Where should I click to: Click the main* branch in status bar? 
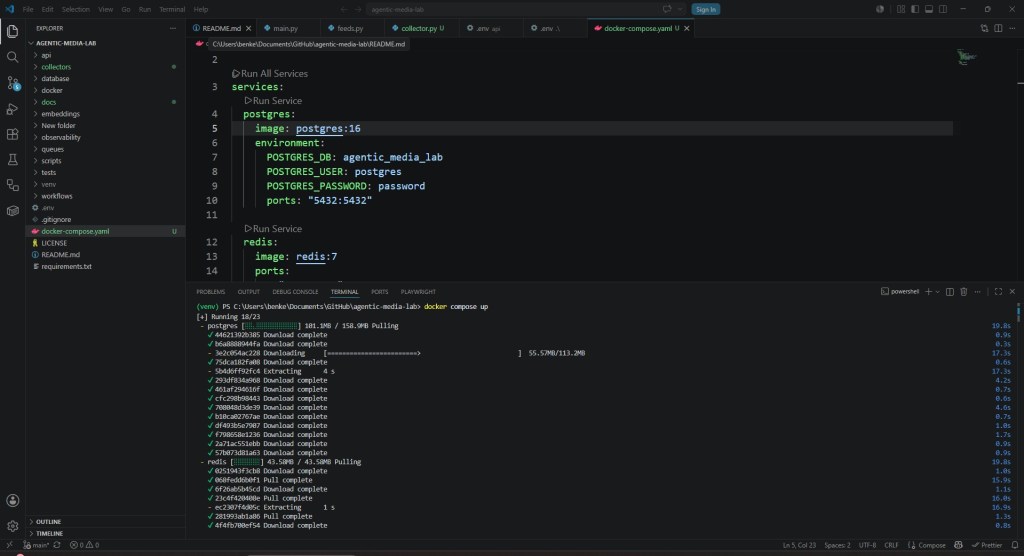tap(36, 545)
